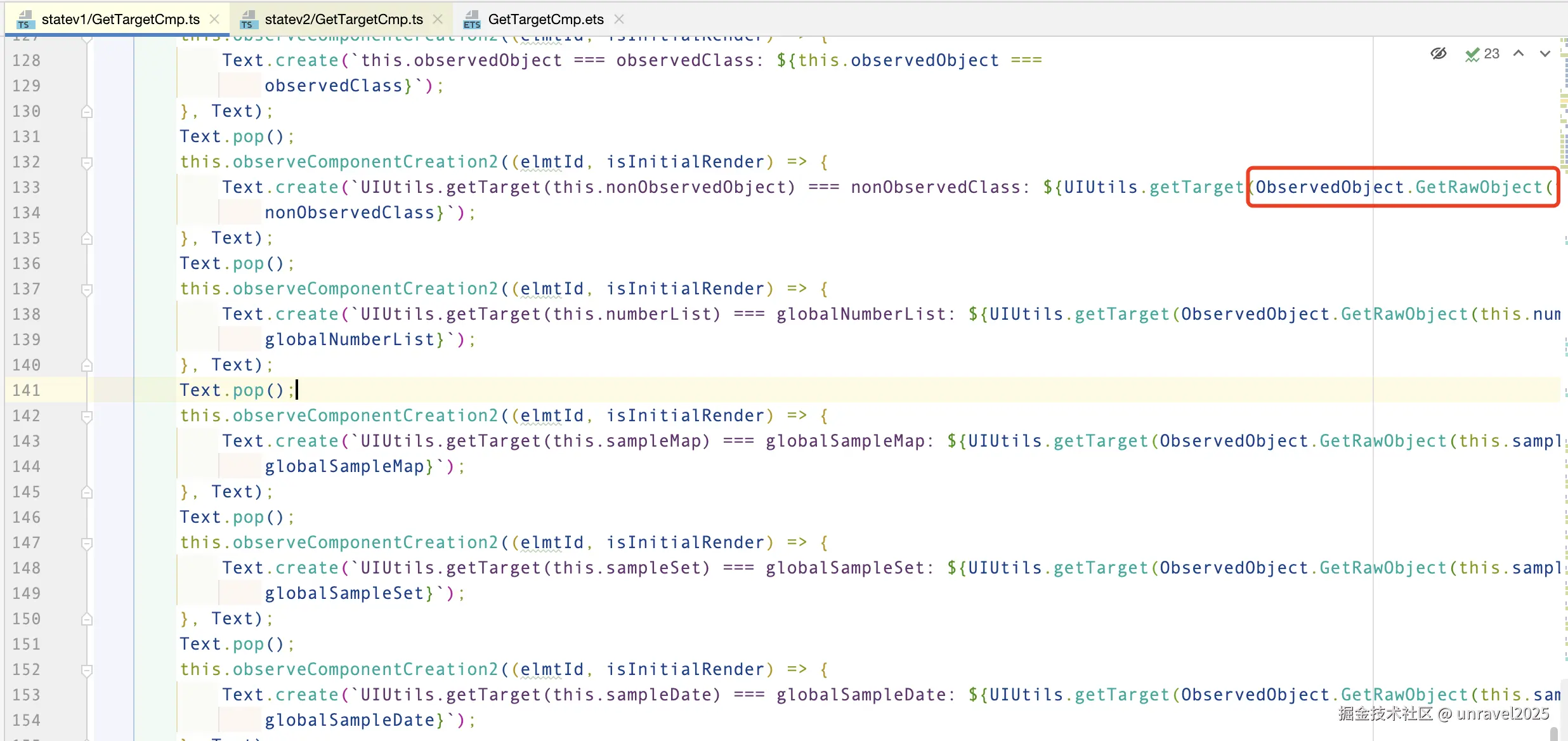
Task: Open the GetTargetCmp.ets tab
Action: point(546,19)
